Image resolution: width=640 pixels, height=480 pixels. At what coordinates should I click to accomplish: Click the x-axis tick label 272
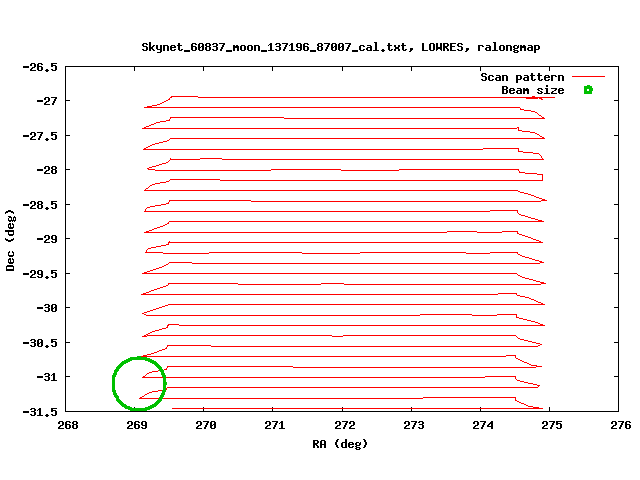pos(345,425)
